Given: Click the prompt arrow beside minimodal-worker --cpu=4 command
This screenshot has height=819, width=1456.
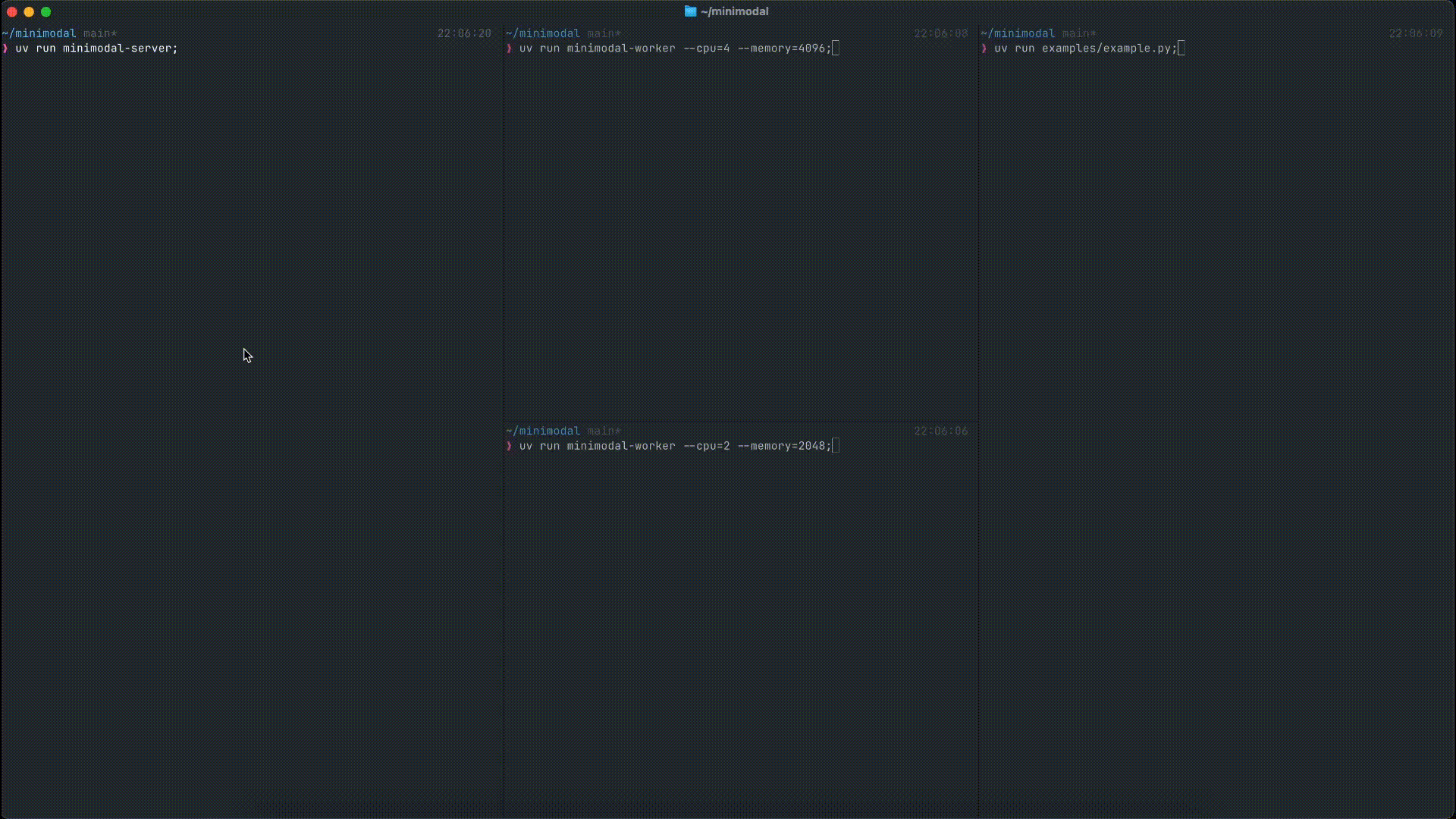Looking at the screenshot, I should pos(510,49).
